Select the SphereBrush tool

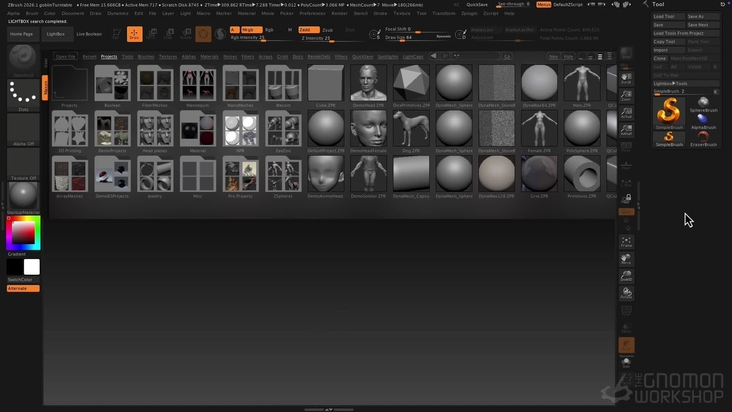pos(703,104)
